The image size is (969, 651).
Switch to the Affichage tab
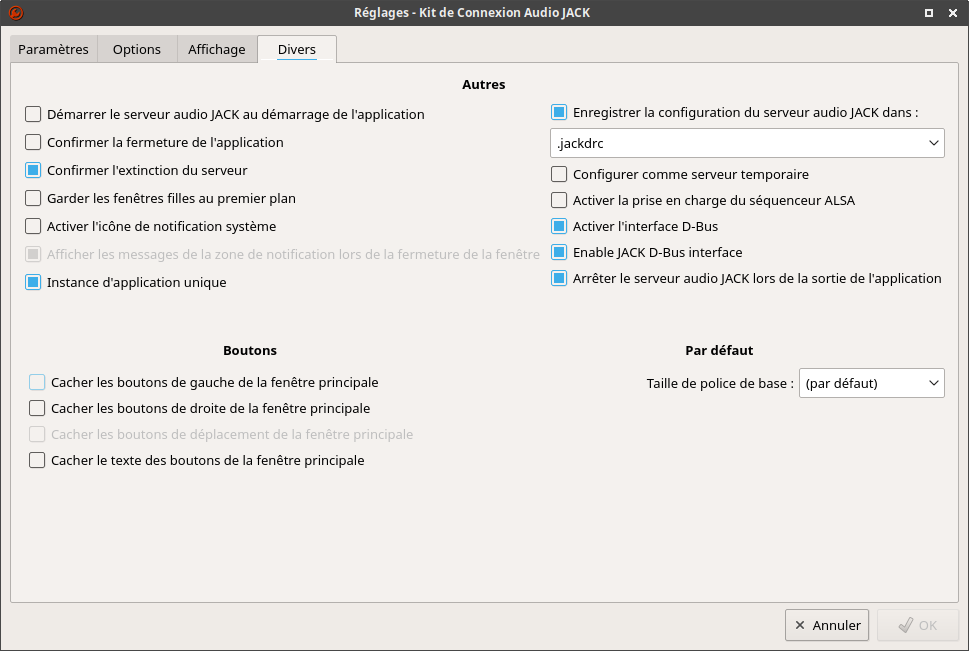pos(216,49)
